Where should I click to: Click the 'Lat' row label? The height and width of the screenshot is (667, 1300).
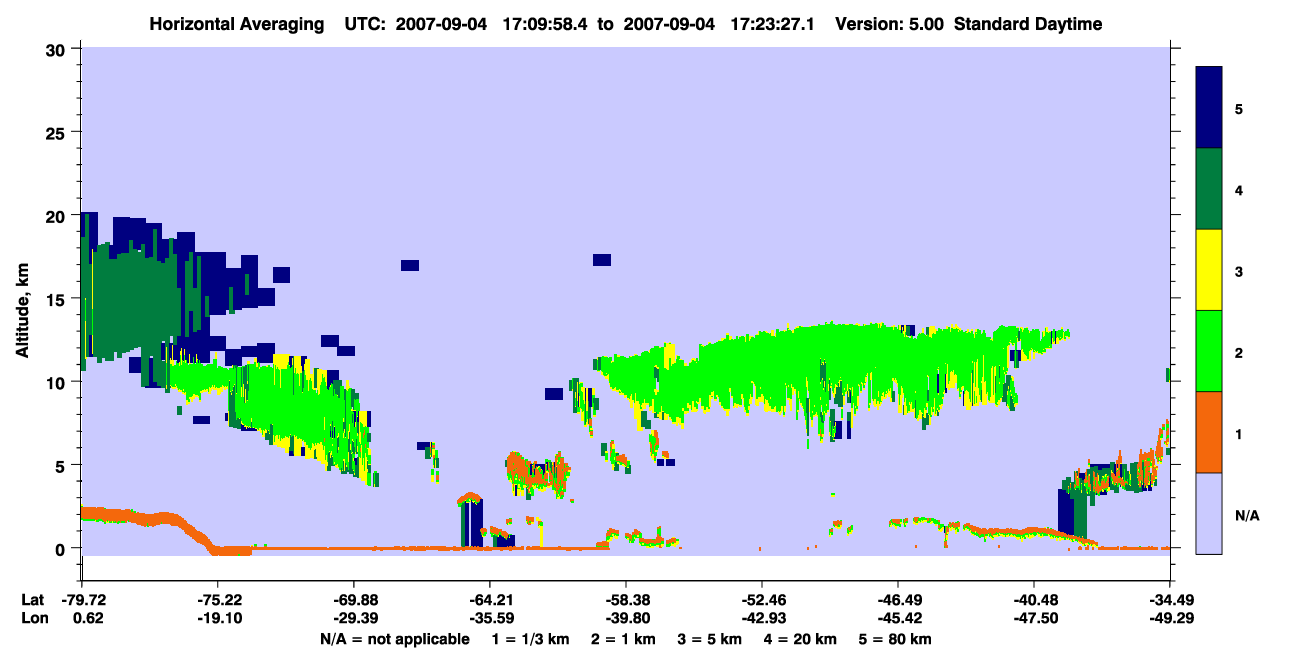(33, 600)
